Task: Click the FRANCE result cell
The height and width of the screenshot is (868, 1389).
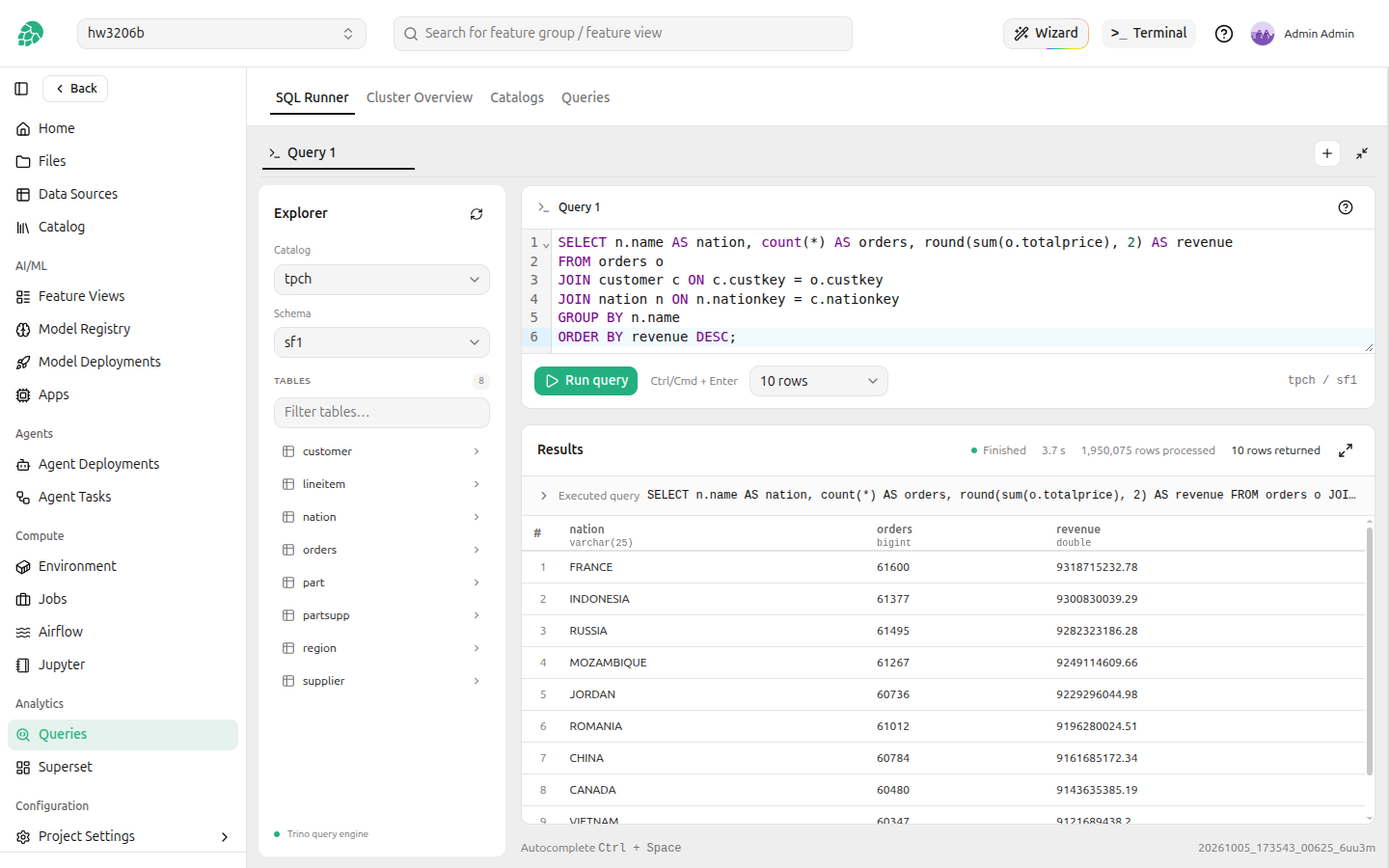Action: (591, 567)
